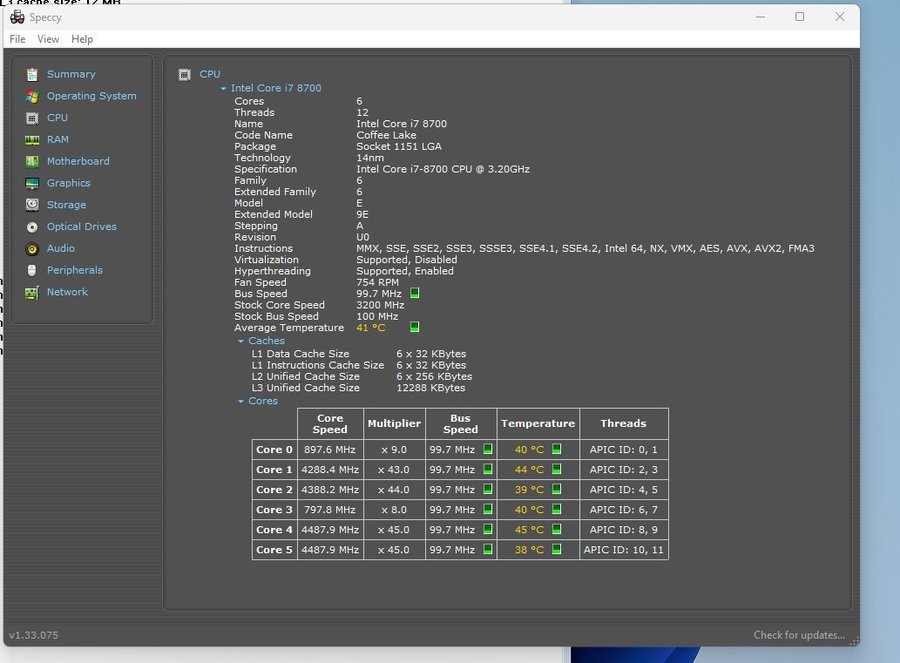Open the Graphics section
Image resolution: width=900 pixels, height=663 pixels.
(69, 183)
